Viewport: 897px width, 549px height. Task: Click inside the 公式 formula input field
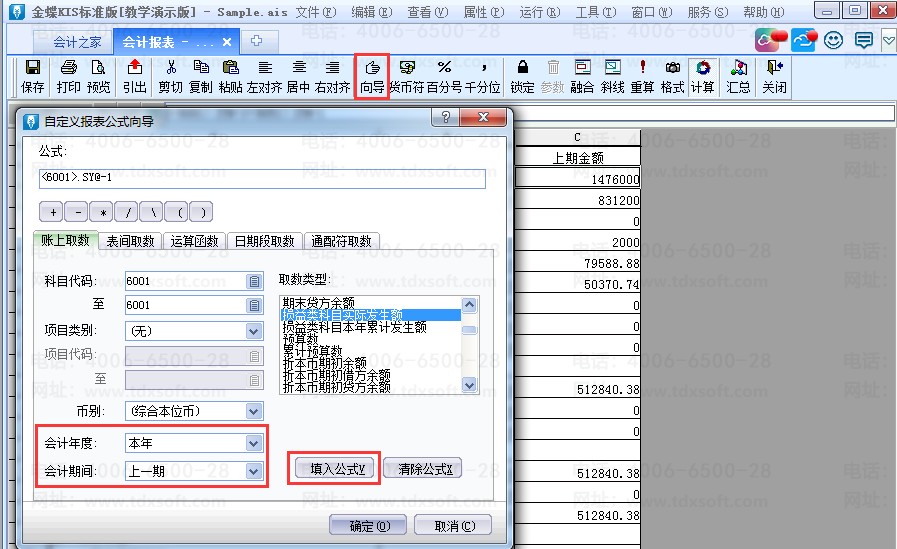[261, 178]
